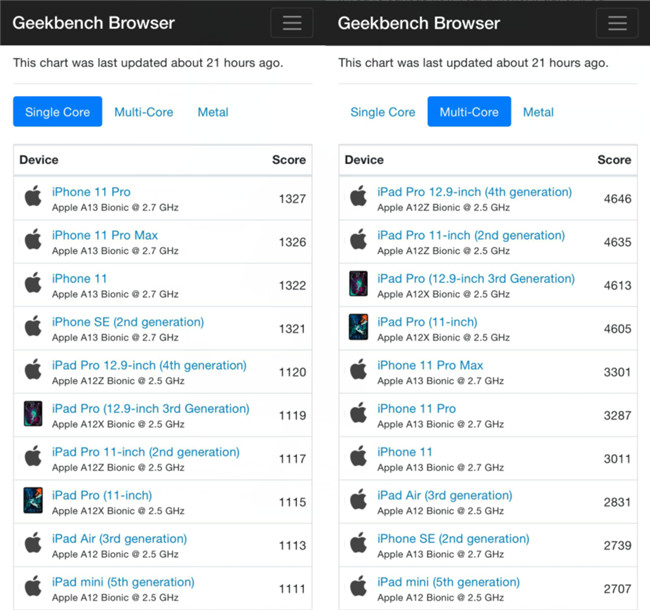Click Apple logo beside iPad Air score 2831
The height and width of the screenshot is (610, 650).
(359, 499)
